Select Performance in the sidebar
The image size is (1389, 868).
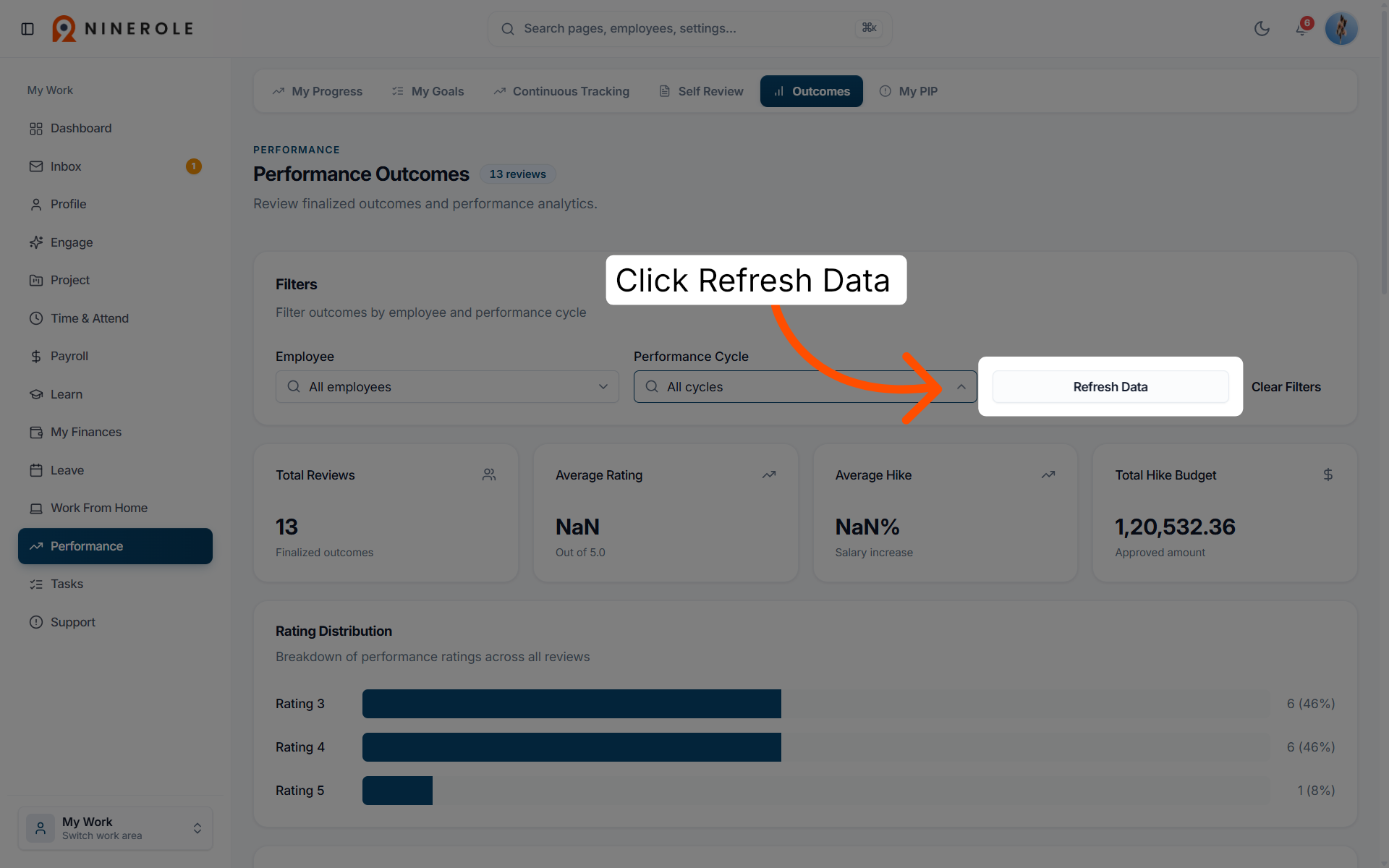[x=115, y=546]
